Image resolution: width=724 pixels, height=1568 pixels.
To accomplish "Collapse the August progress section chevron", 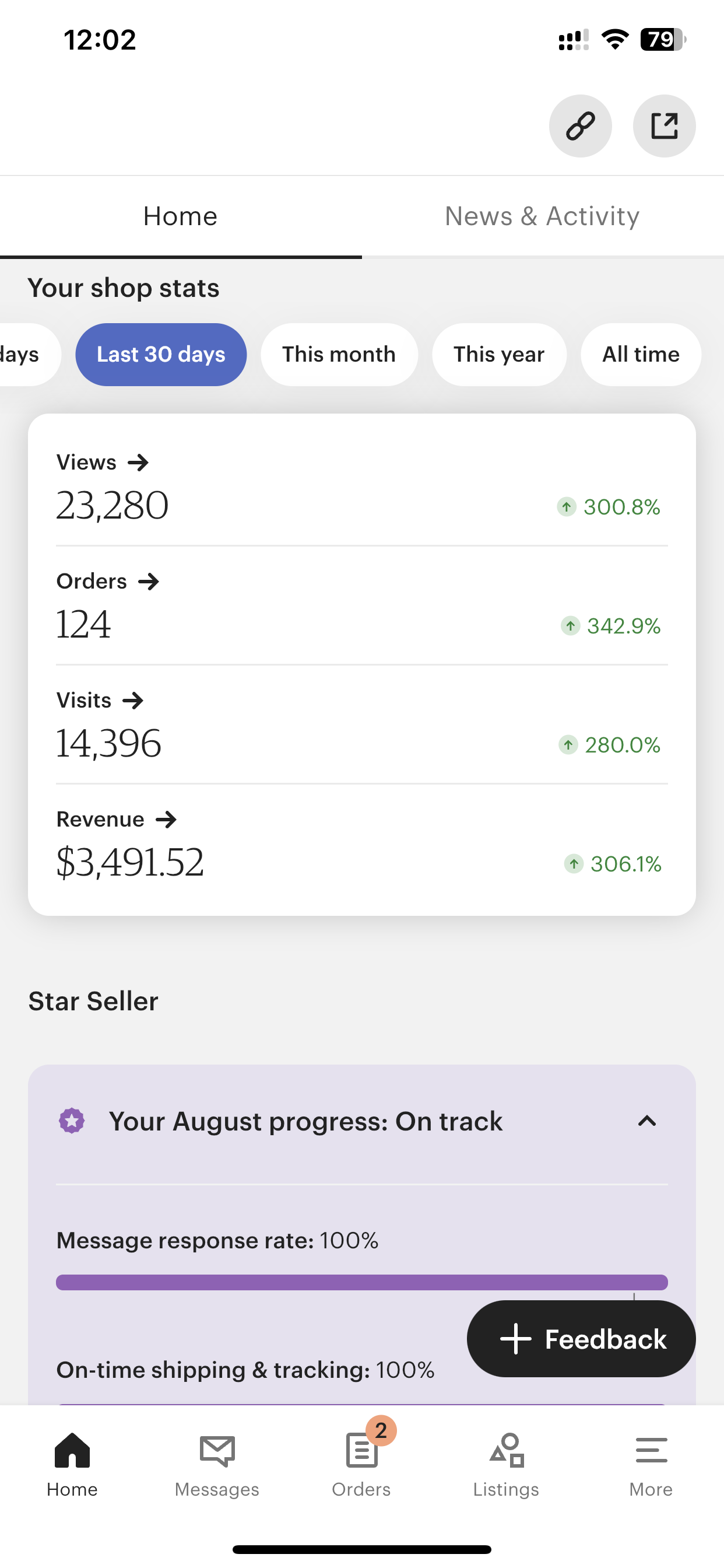I will click(x=646, y=1121).
